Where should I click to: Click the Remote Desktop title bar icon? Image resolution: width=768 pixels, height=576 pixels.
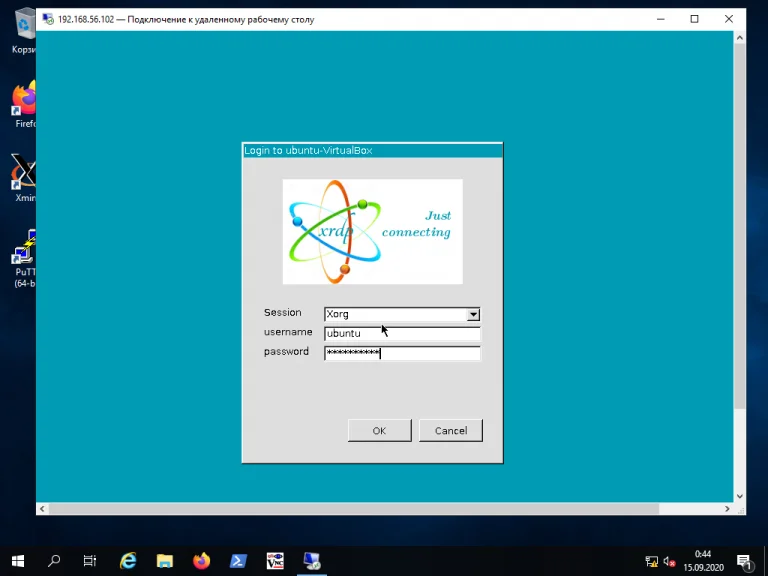[48, 19]
